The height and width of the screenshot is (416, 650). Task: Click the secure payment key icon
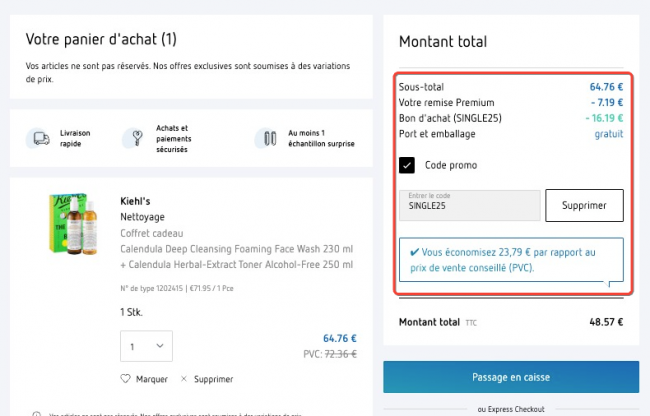[x=137, y=138]
